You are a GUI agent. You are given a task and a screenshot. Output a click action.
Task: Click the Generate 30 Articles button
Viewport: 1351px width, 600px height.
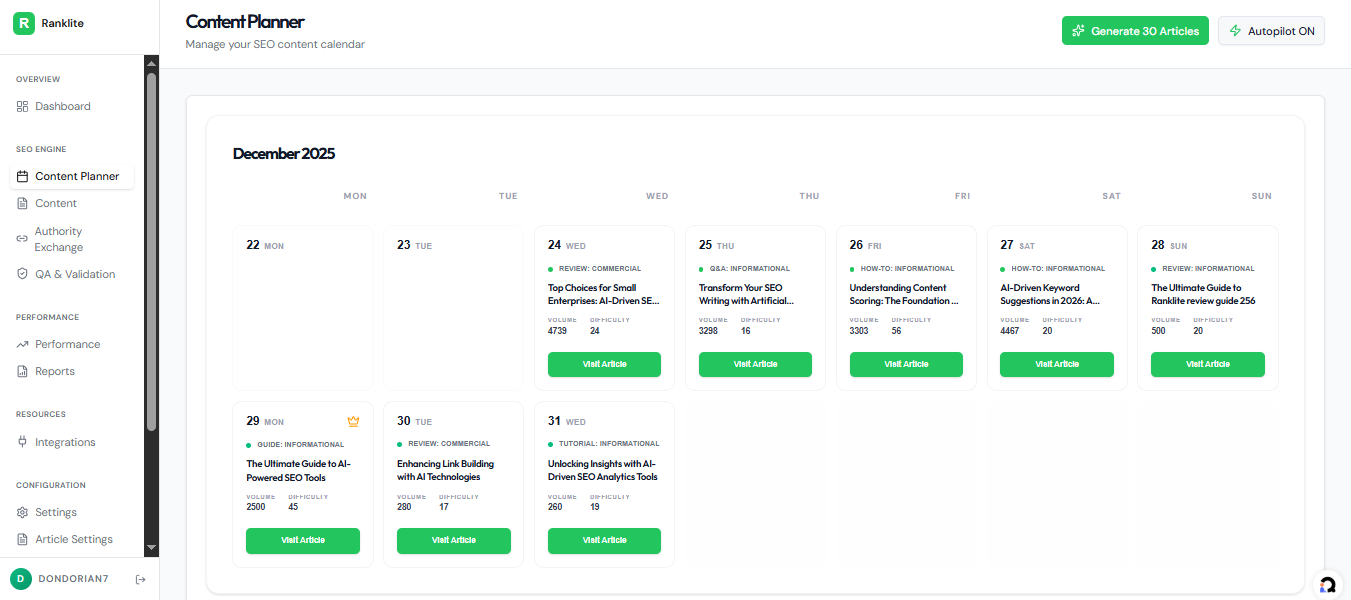[1135, 30]
